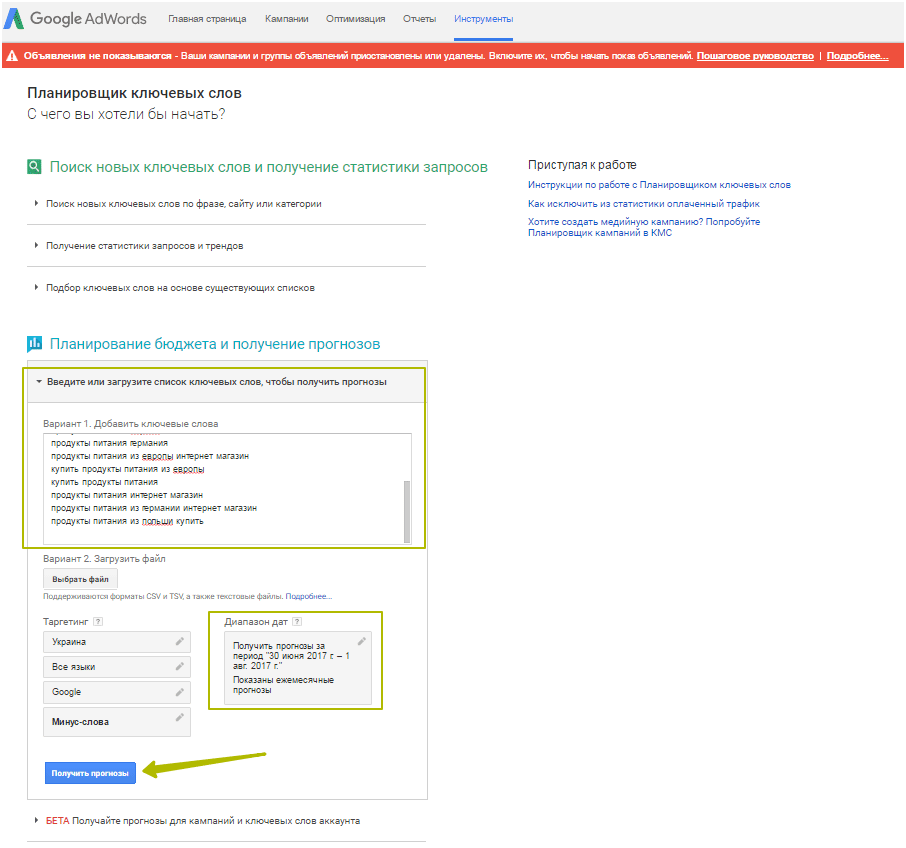Edit the Украина location targeting pencil
This screenshot has height=848, width=906.
(180, 641)
